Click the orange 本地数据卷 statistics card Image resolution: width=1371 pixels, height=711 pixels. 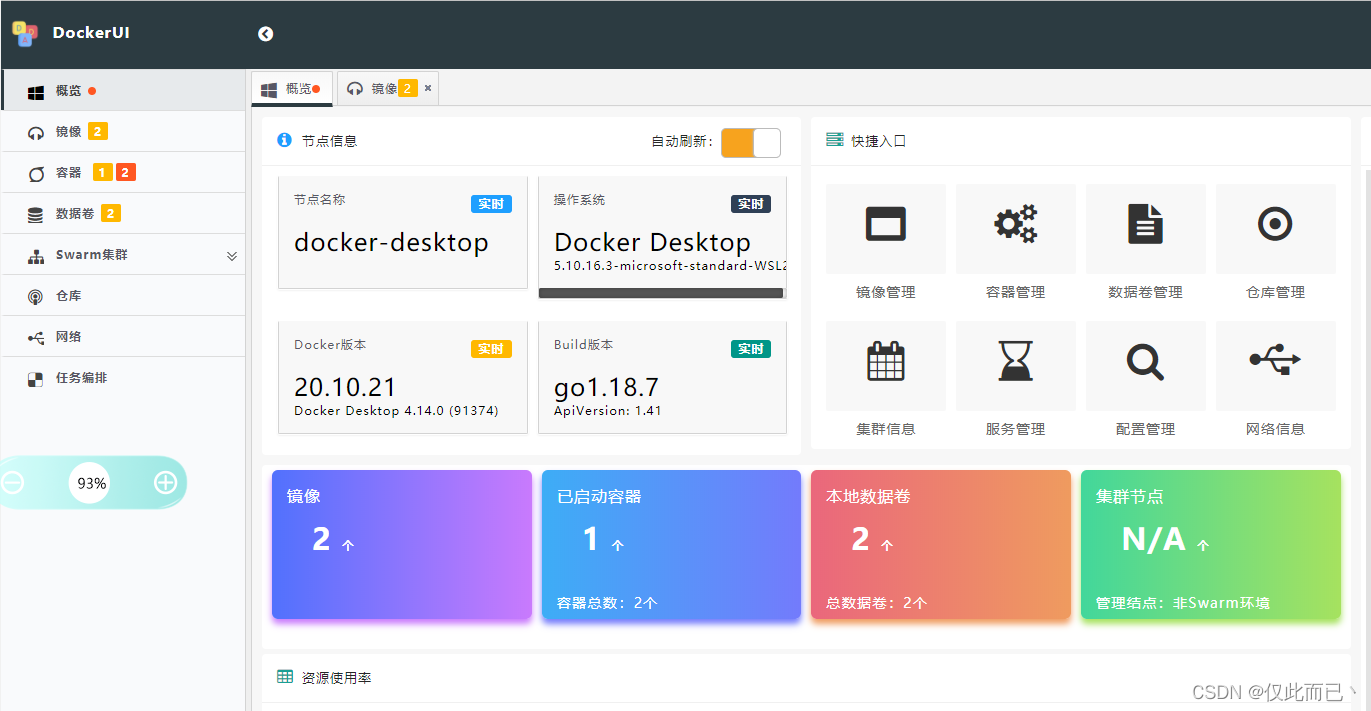point(941,545)
